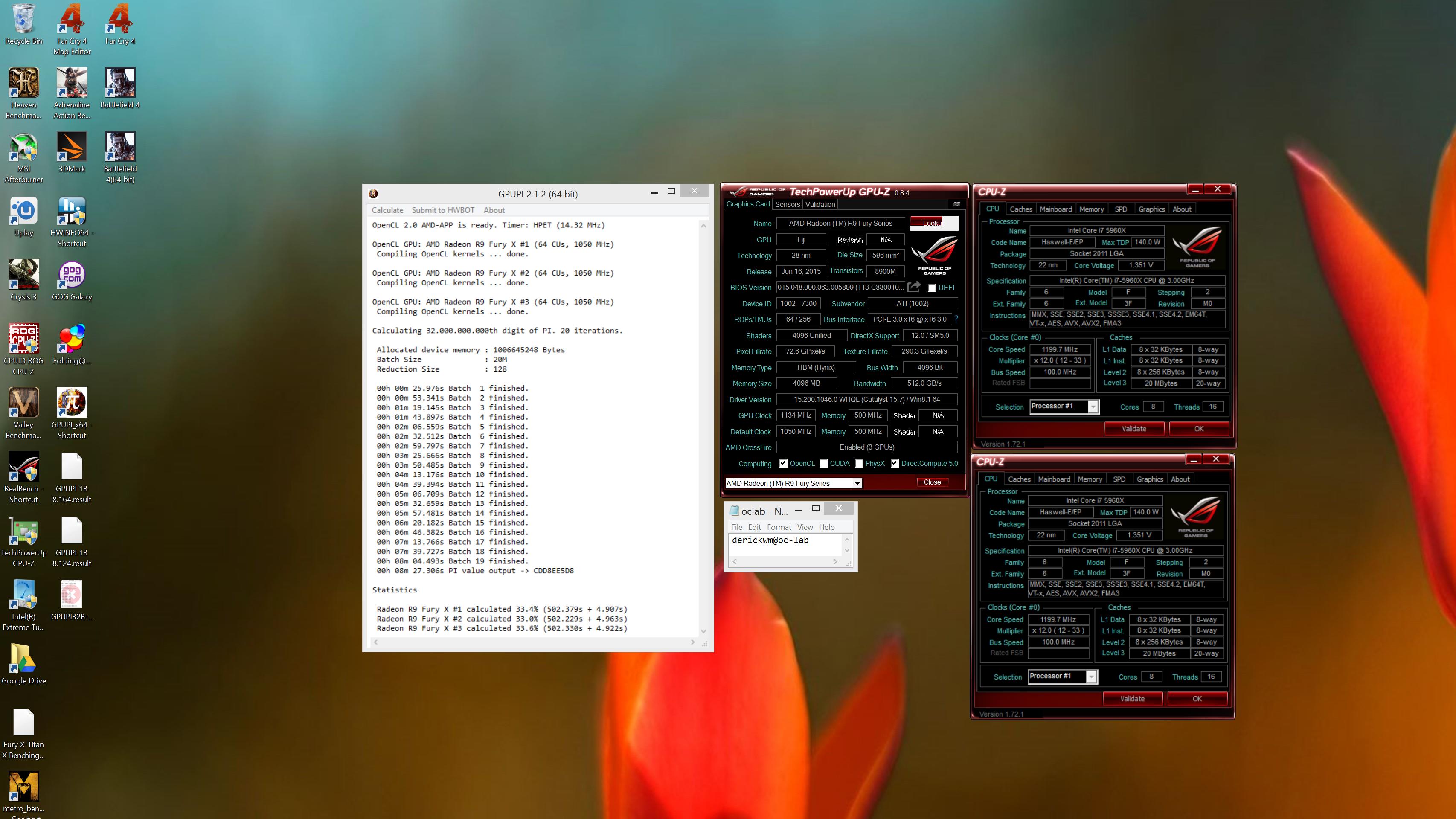
Task: Select the Heaven Benchmark desktop icon
Action: coord(24,93)
